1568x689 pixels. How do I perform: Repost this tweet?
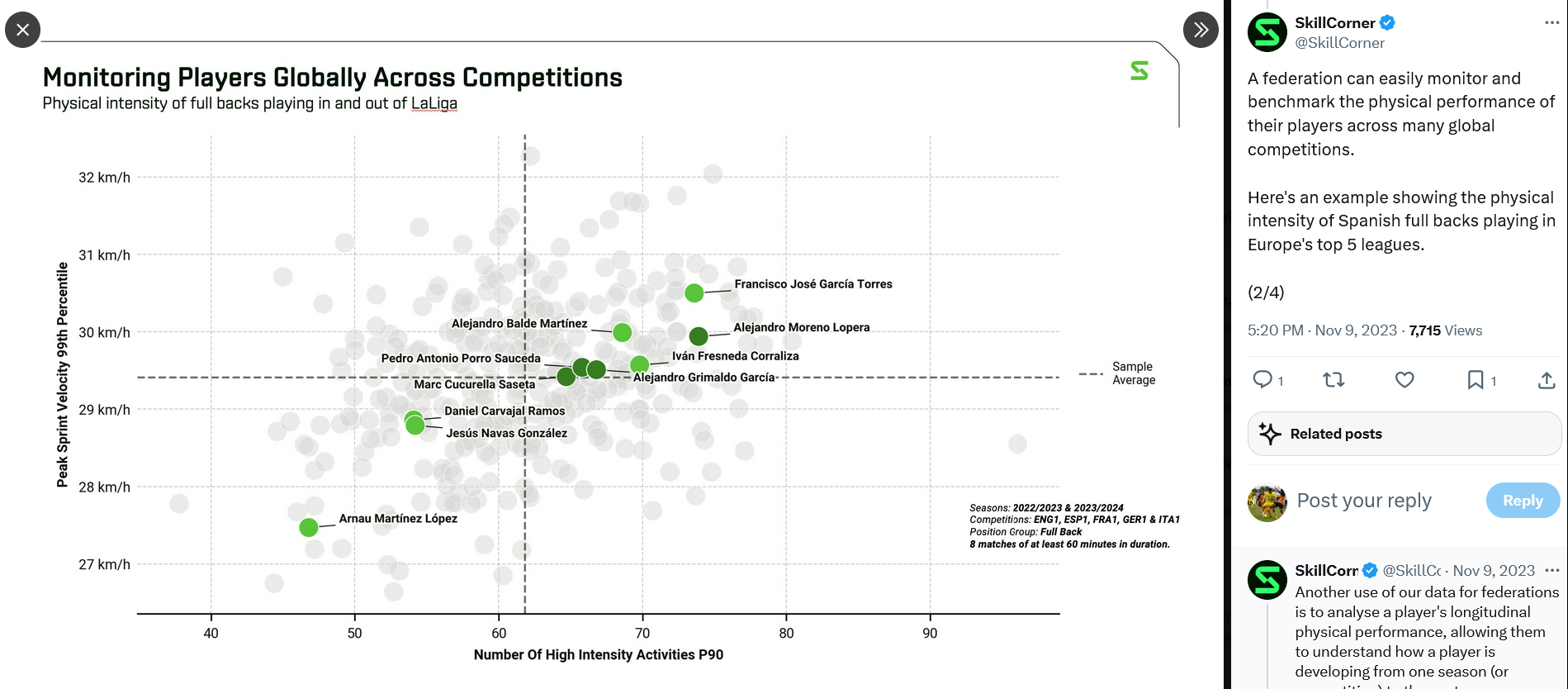tap(1334, 379)
